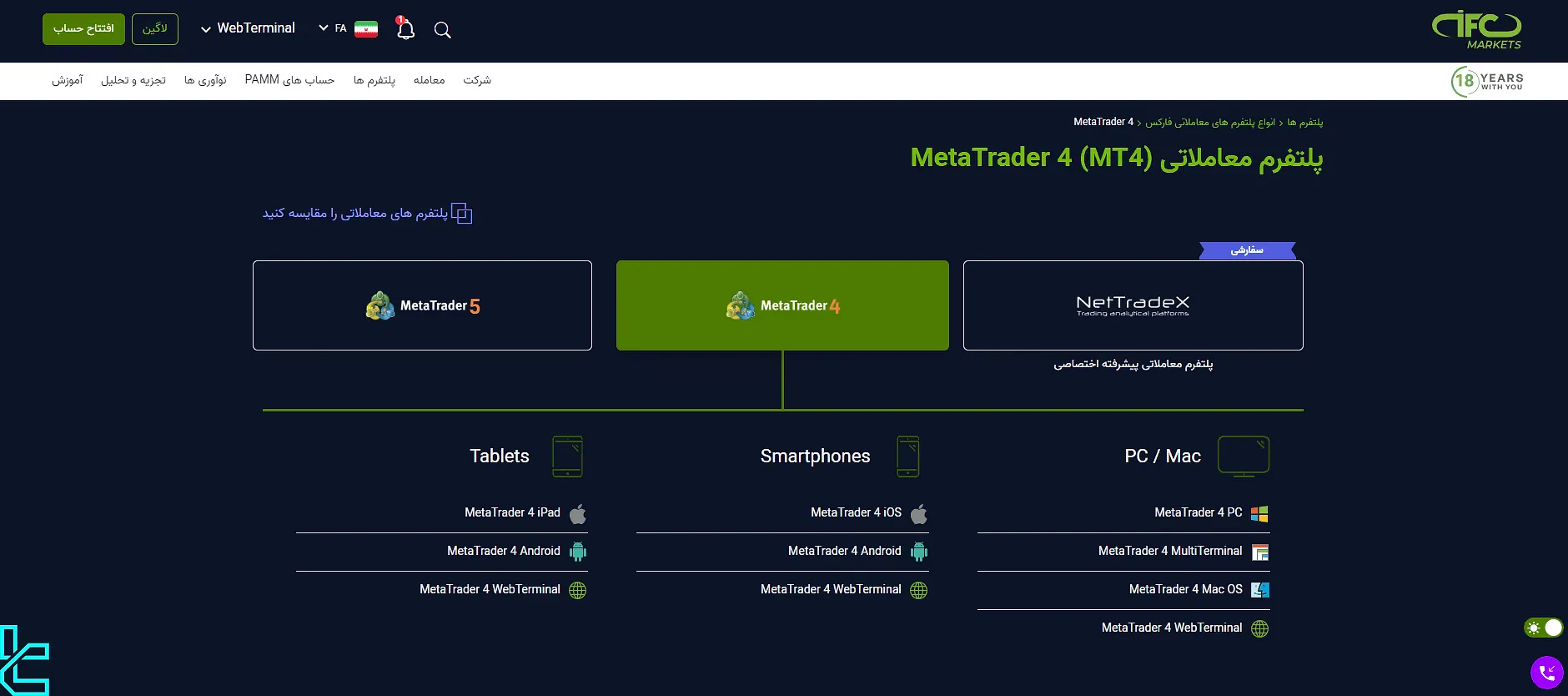Click the cyan logo in bottom-left corner

25,661
